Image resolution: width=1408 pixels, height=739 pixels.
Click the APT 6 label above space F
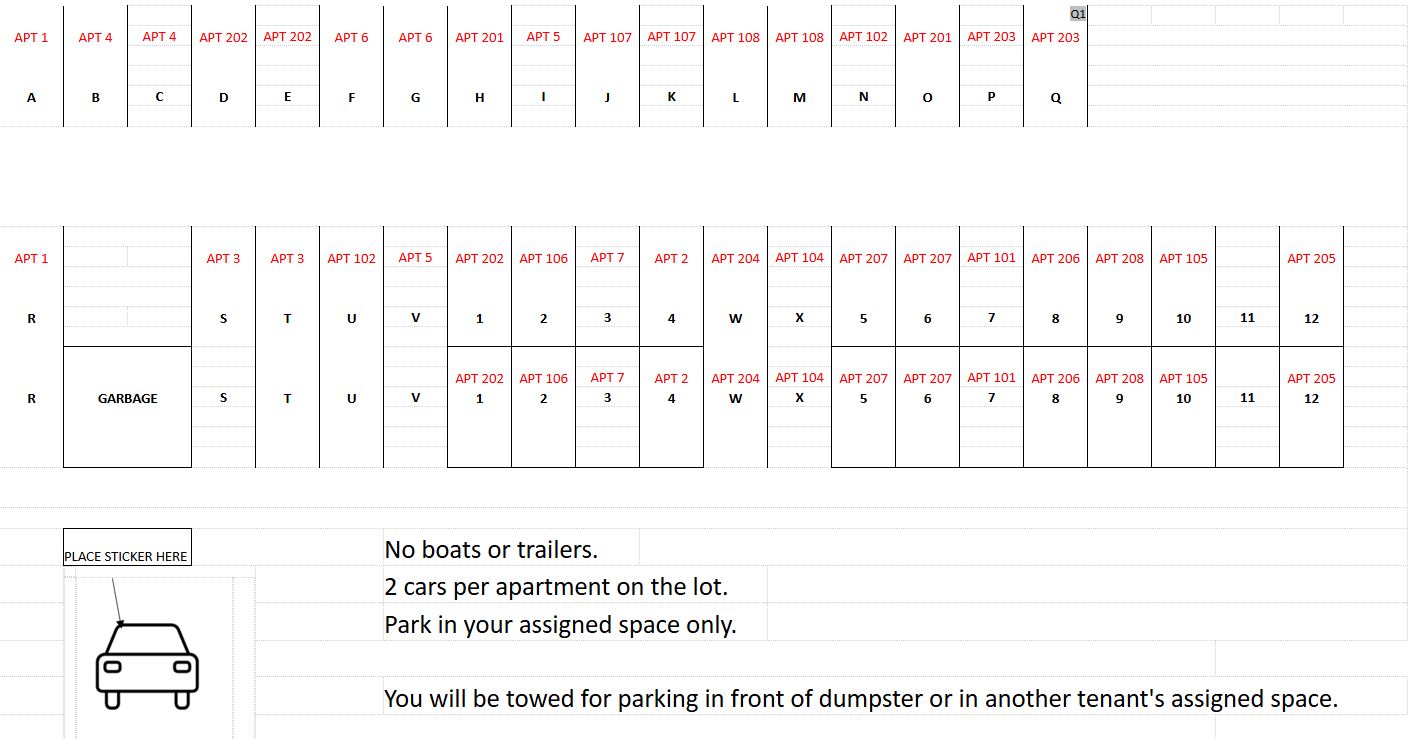point(351,38)
